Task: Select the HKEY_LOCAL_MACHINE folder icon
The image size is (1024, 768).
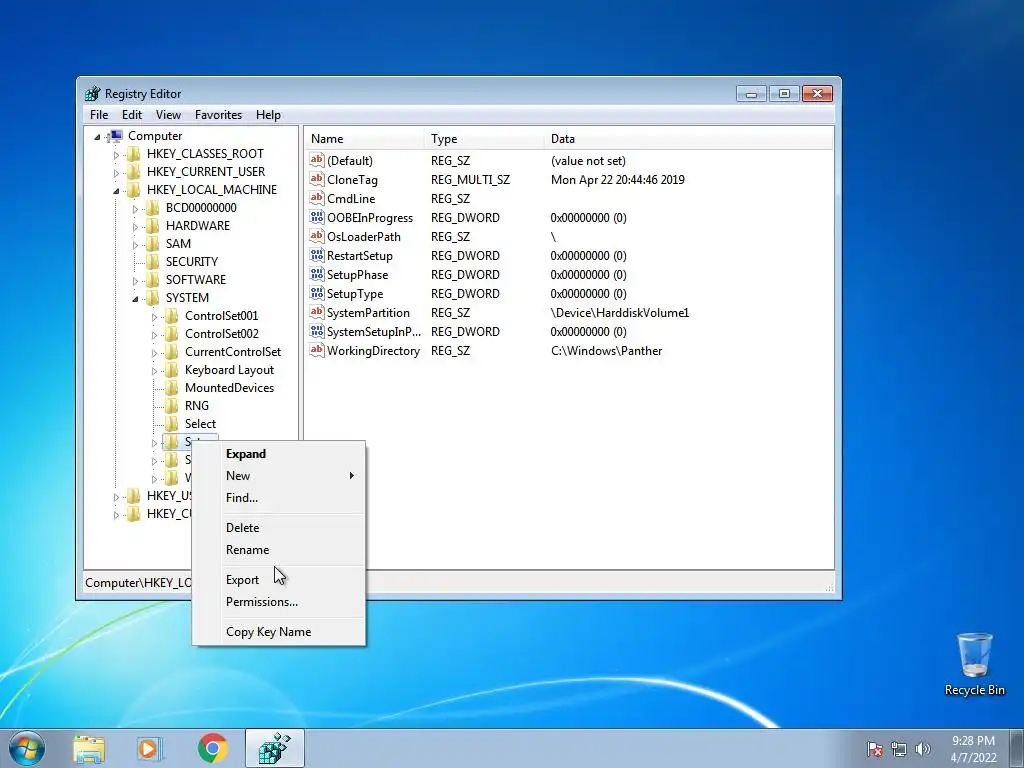Action: [134, 190]
